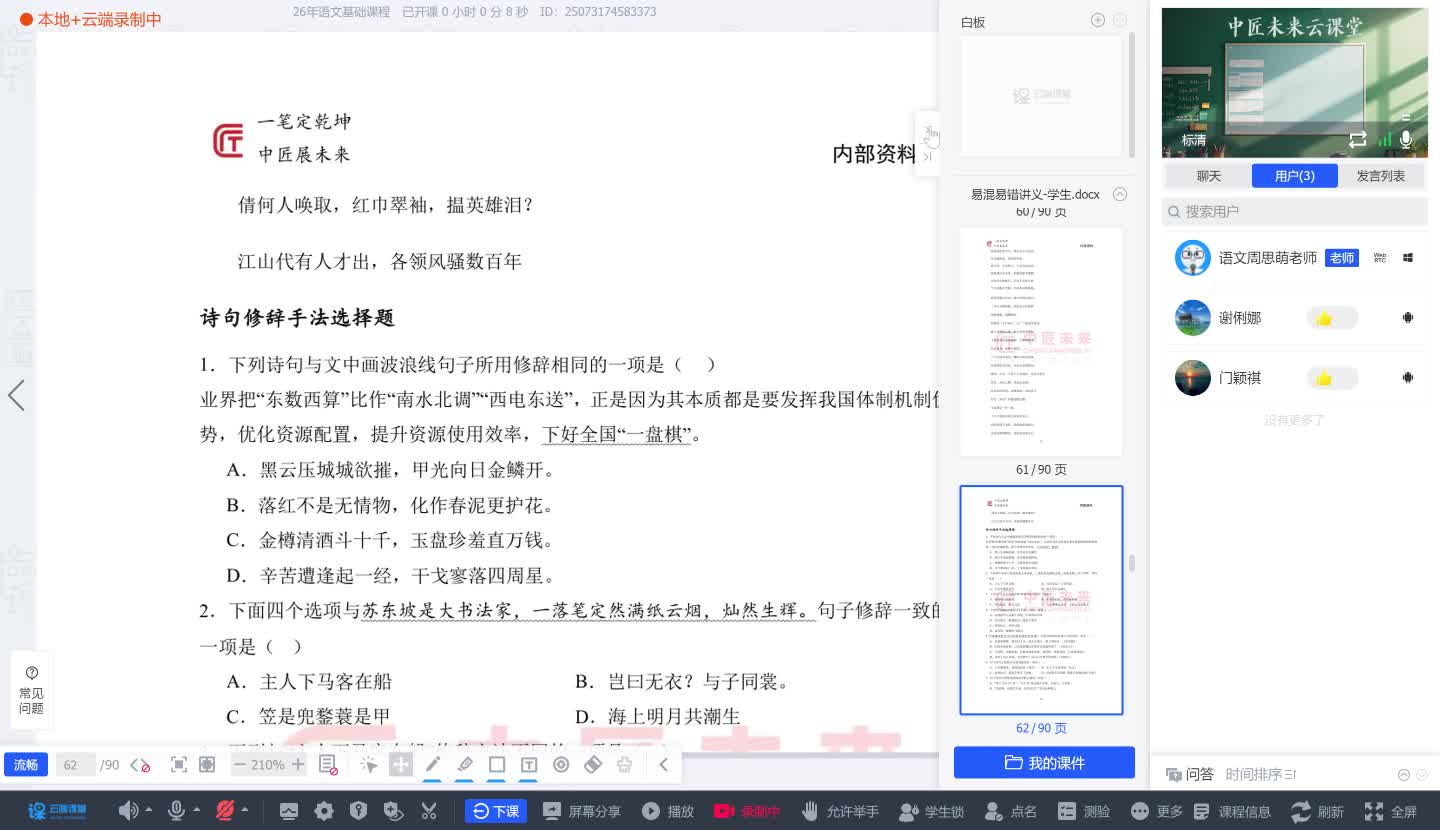The image size is (1440, 830).
Task: Open page 61 thumbnail
Action: (x=1042, y=341)
